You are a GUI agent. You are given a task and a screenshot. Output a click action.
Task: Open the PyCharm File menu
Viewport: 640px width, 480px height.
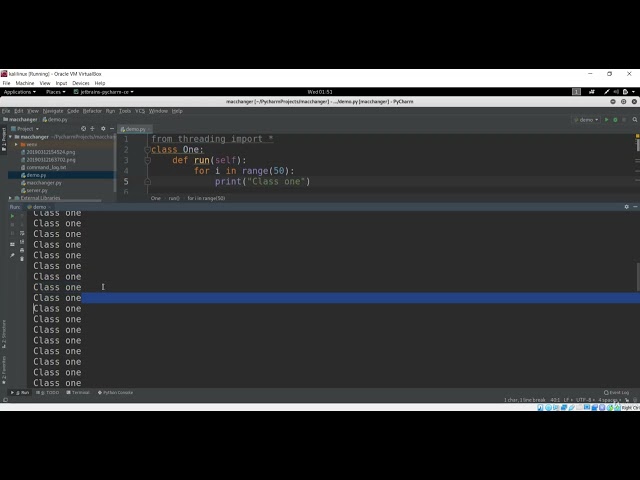click(6, 111)
